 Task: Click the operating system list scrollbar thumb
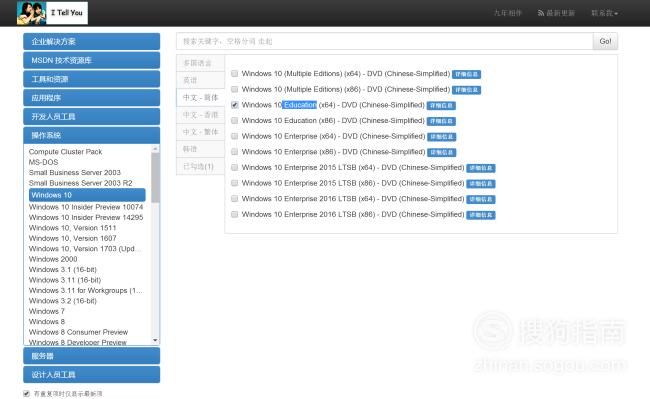point(155,177)
